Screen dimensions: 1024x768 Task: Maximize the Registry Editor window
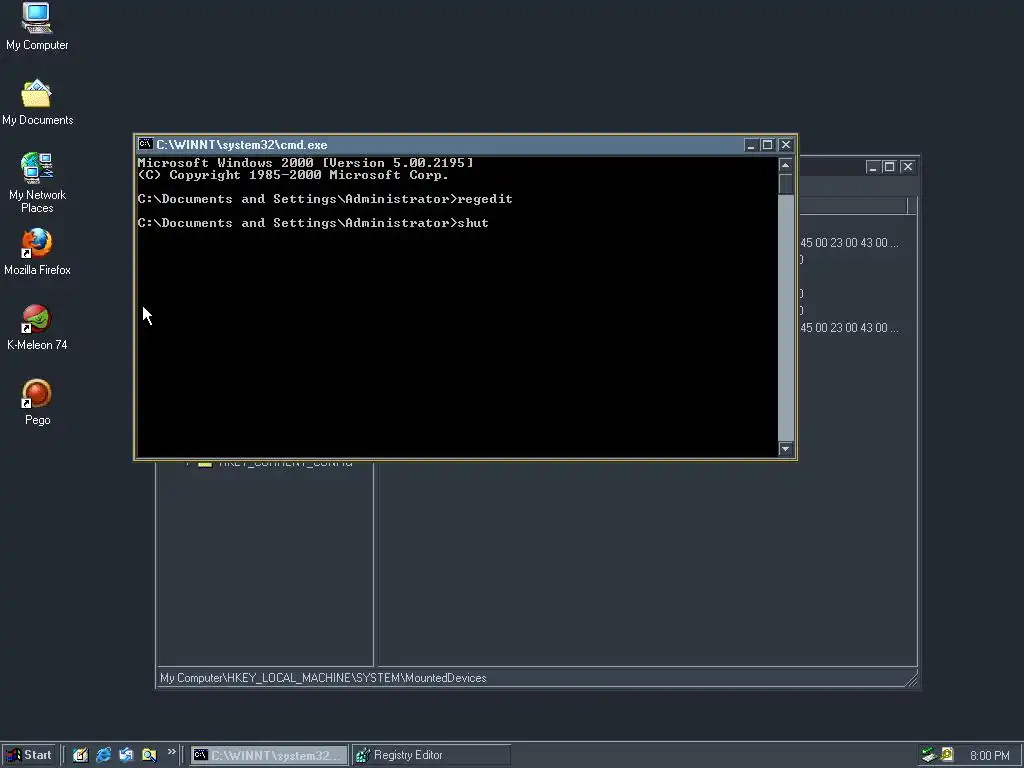889,167
